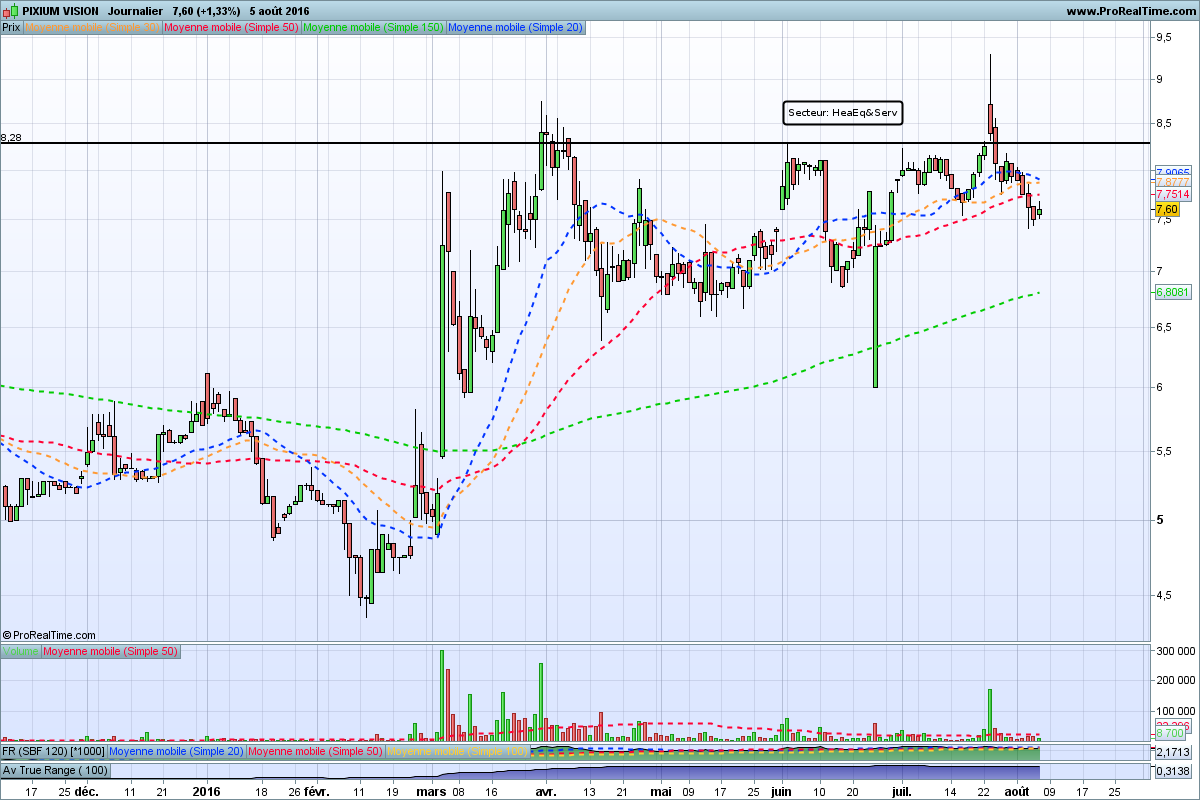Click the candlestick icon beside PIXIUM VISION

click(12, 11)
